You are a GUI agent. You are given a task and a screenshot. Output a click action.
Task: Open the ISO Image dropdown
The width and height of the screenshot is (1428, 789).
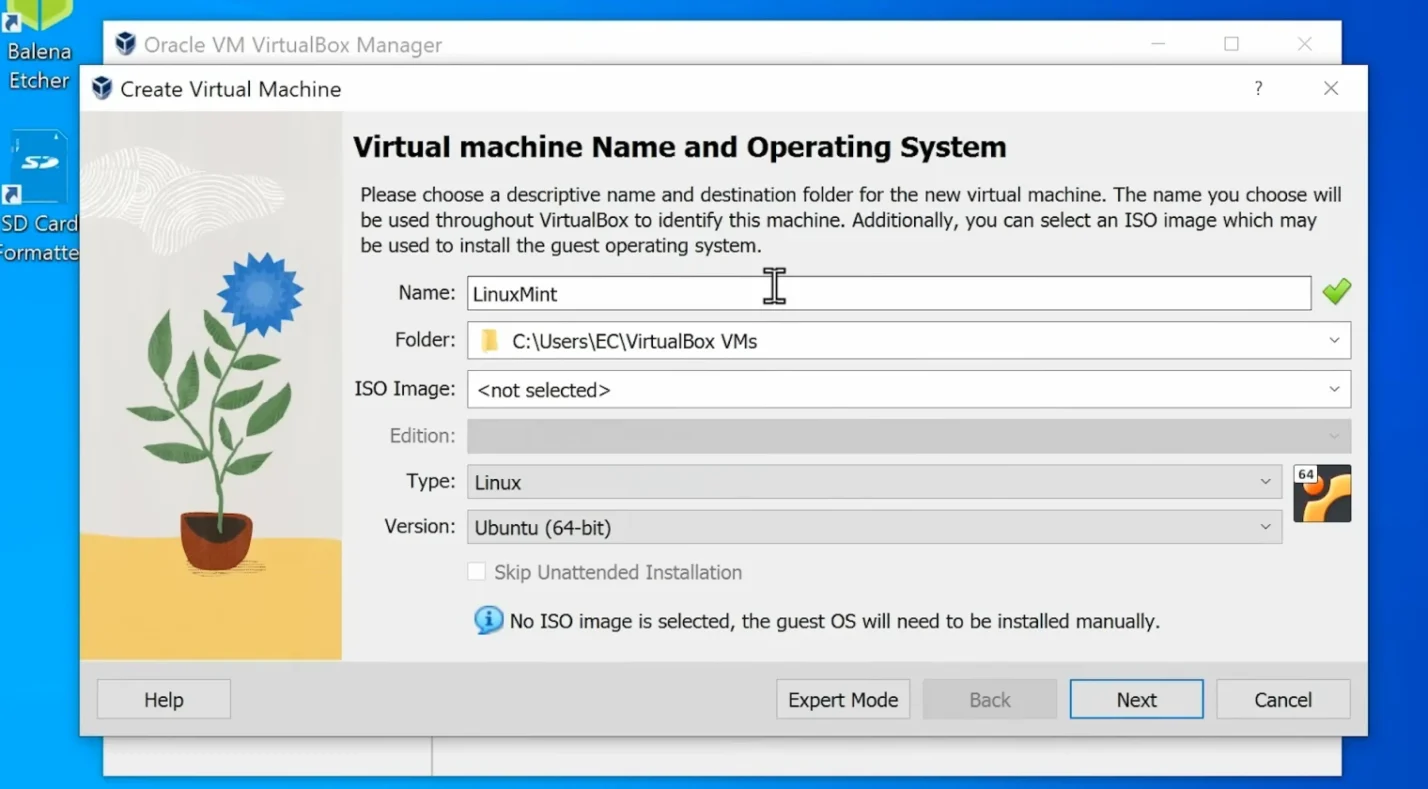pos(1333,389)
